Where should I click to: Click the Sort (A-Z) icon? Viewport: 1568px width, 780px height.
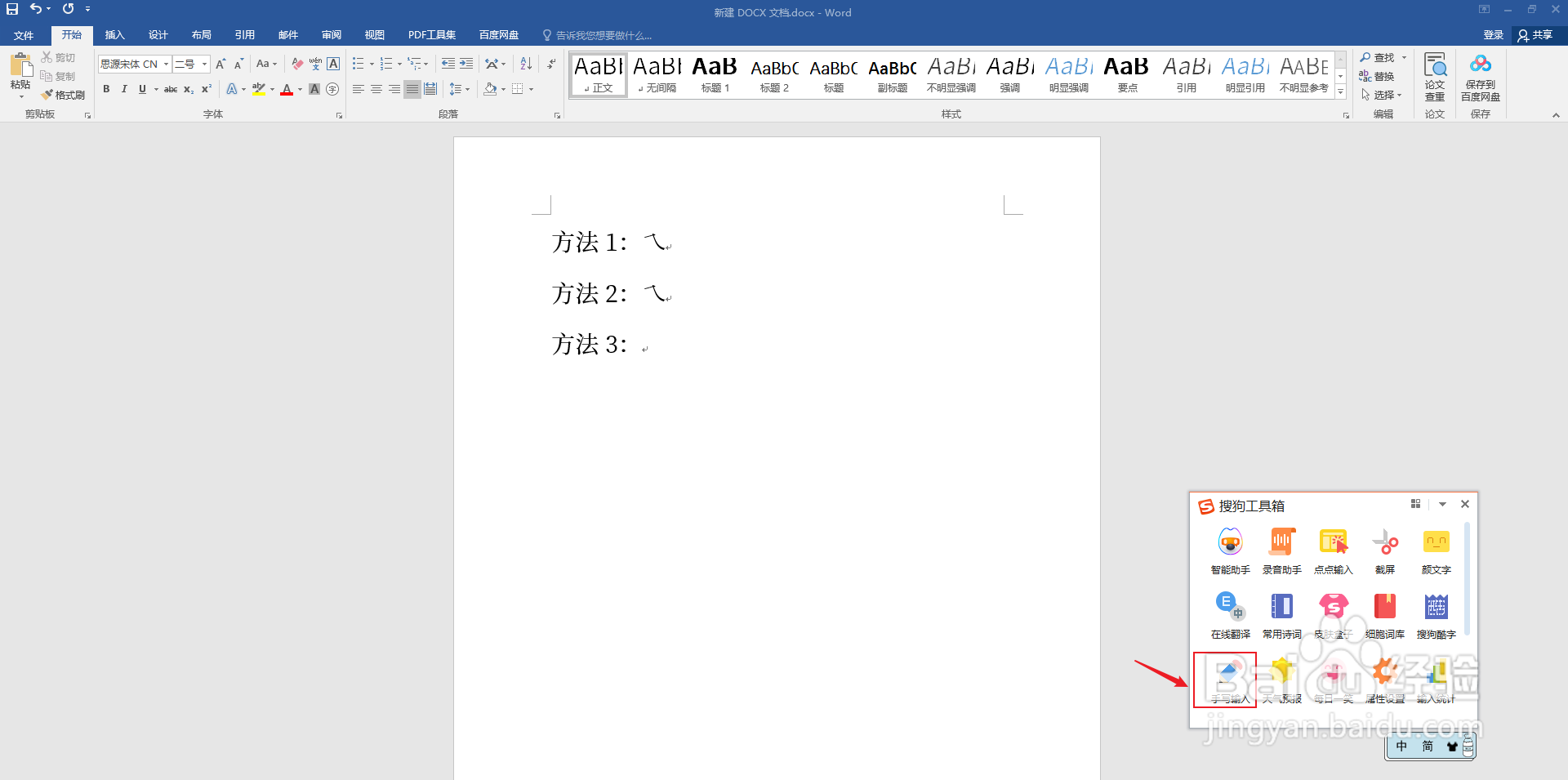coord(526,64)
